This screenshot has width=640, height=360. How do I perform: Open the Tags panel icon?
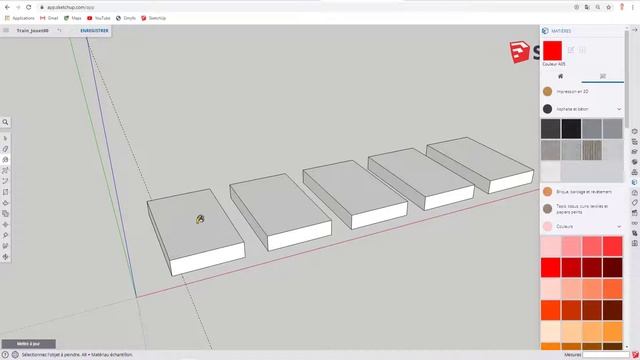(634, 203)
